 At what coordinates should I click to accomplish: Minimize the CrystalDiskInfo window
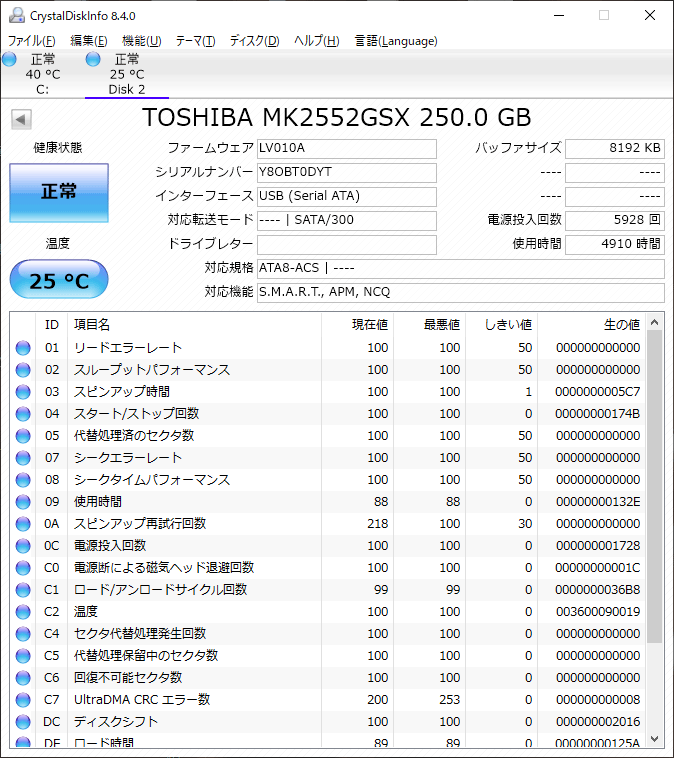(559, 15)
